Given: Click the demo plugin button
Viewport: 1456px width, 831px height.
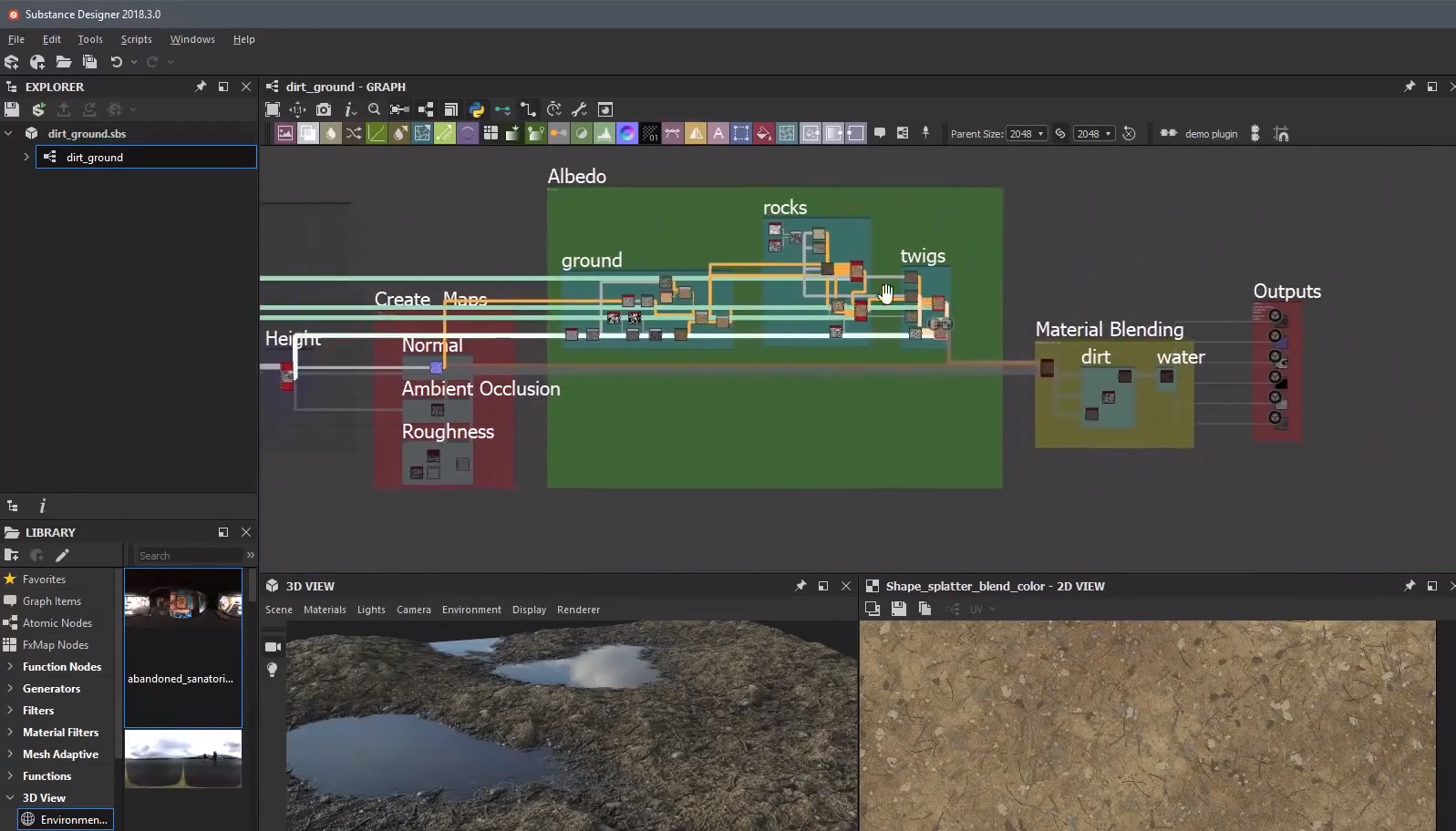Looking at the screenshot, I should (x=1199, y=134).
